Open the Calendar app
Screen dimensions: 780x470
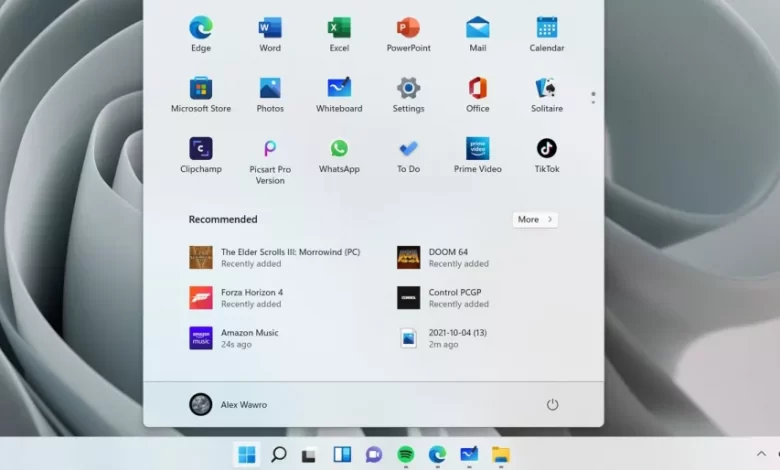click(x=547, y=34)
